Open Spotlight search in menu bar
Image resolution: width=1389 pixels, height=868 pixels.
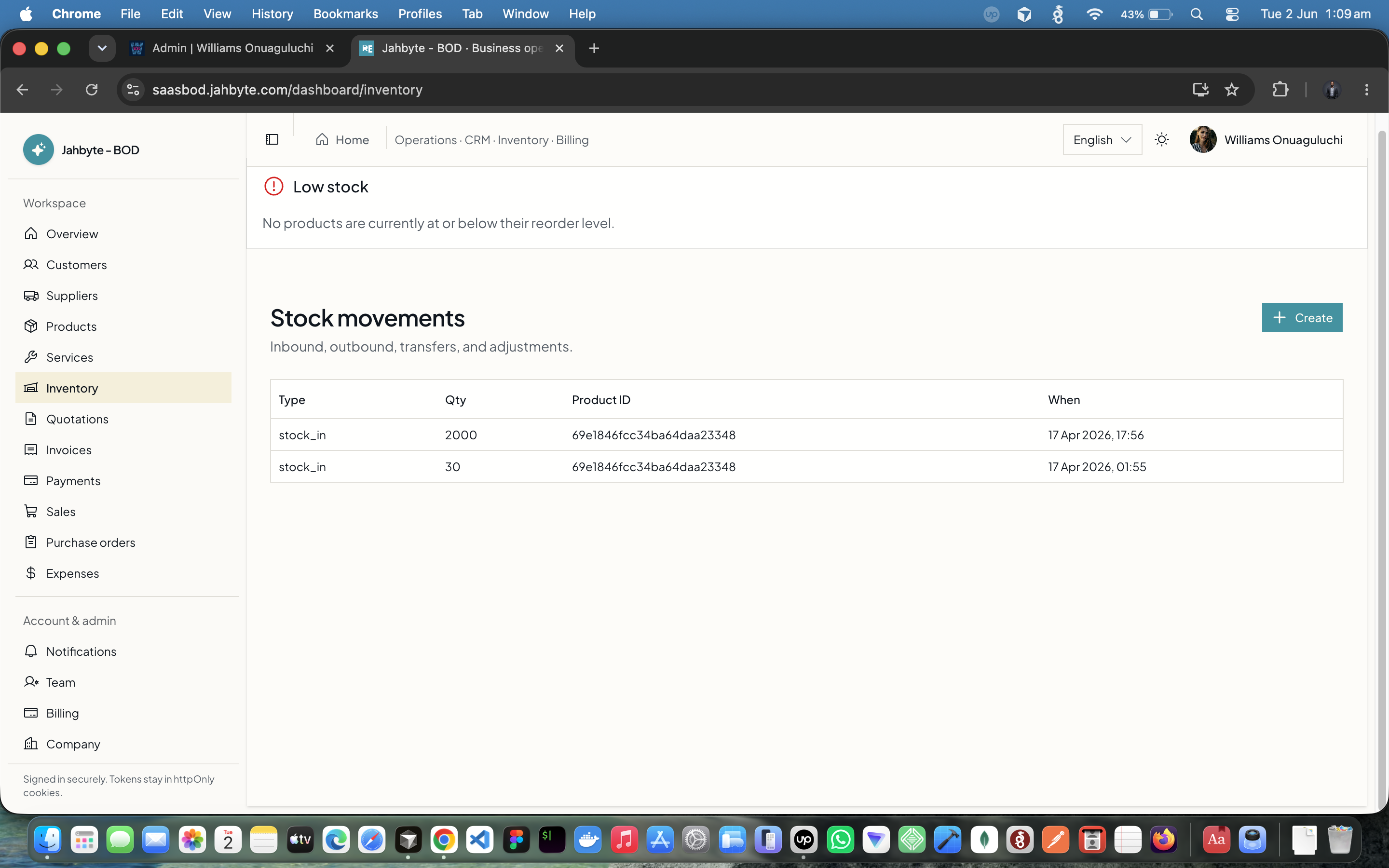1196,14
